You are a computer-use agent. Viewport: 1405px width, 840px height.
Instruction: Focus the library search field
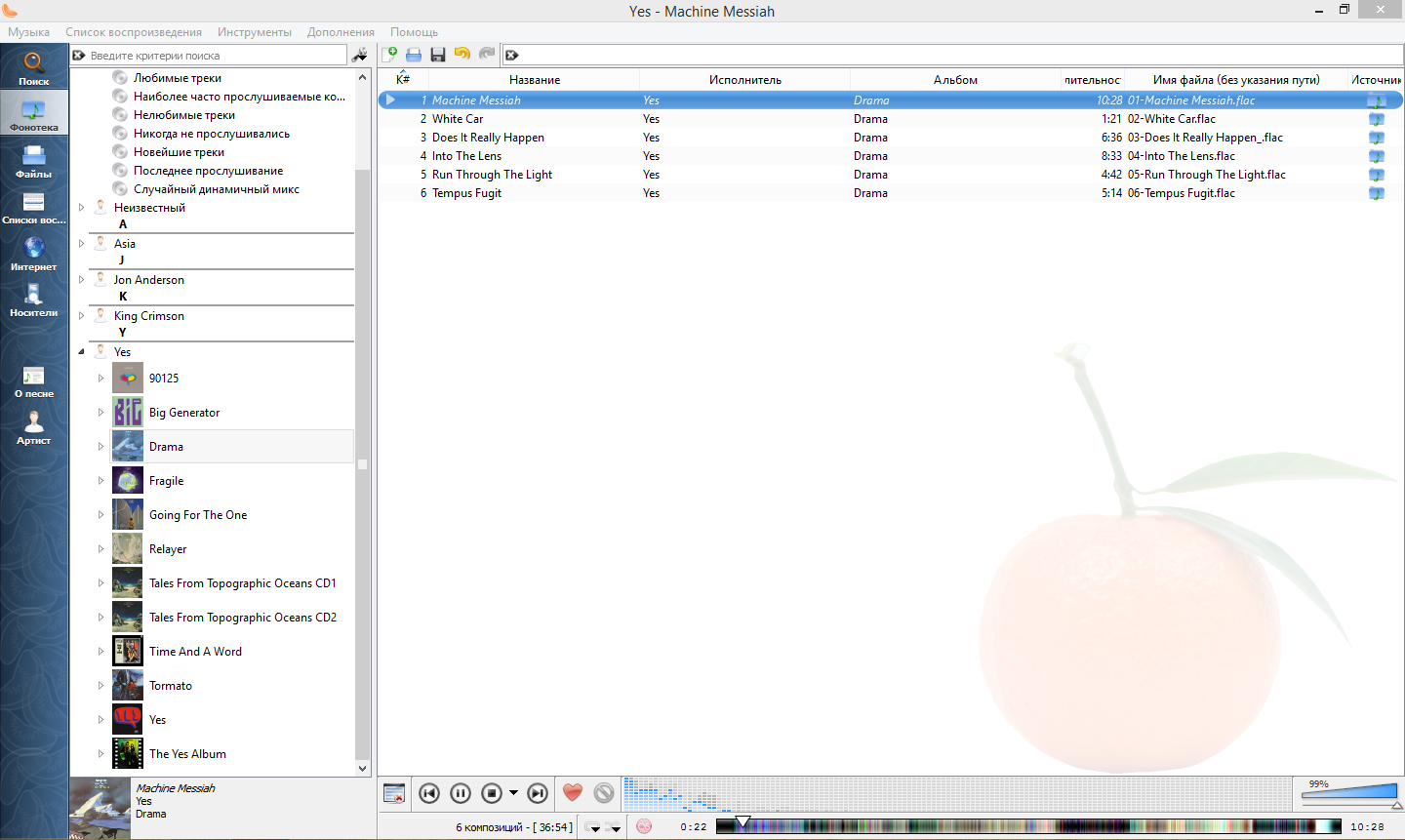coord(217,56)
